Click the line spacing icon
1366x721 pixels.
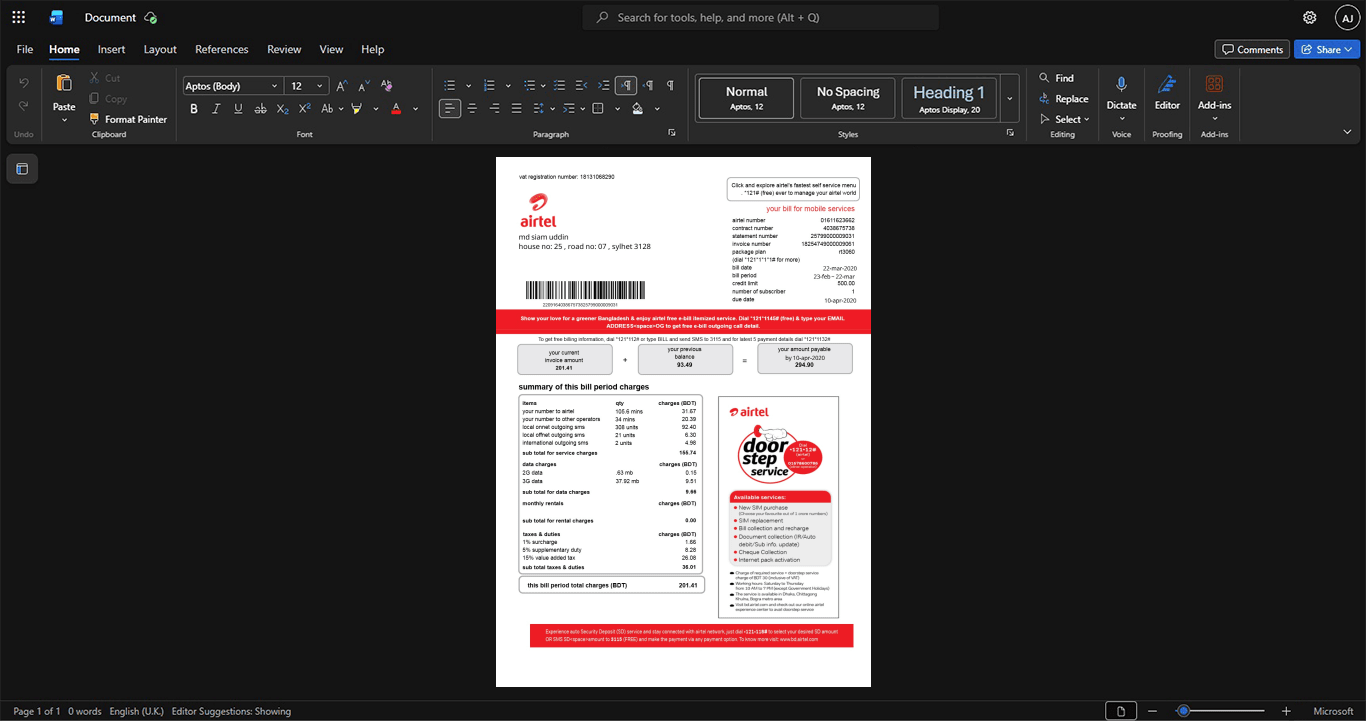[x=539, y=109]
